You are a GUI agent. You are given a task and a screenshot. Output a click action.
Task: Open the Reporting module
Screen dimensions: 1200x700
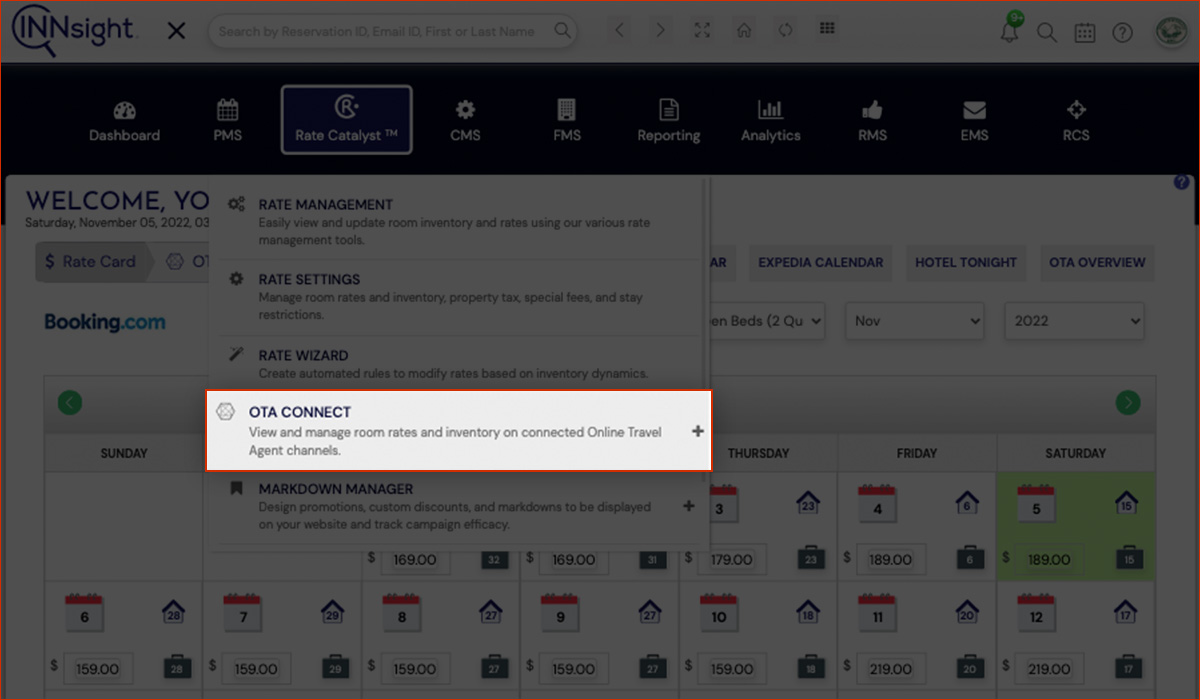[x=669, y=121]
